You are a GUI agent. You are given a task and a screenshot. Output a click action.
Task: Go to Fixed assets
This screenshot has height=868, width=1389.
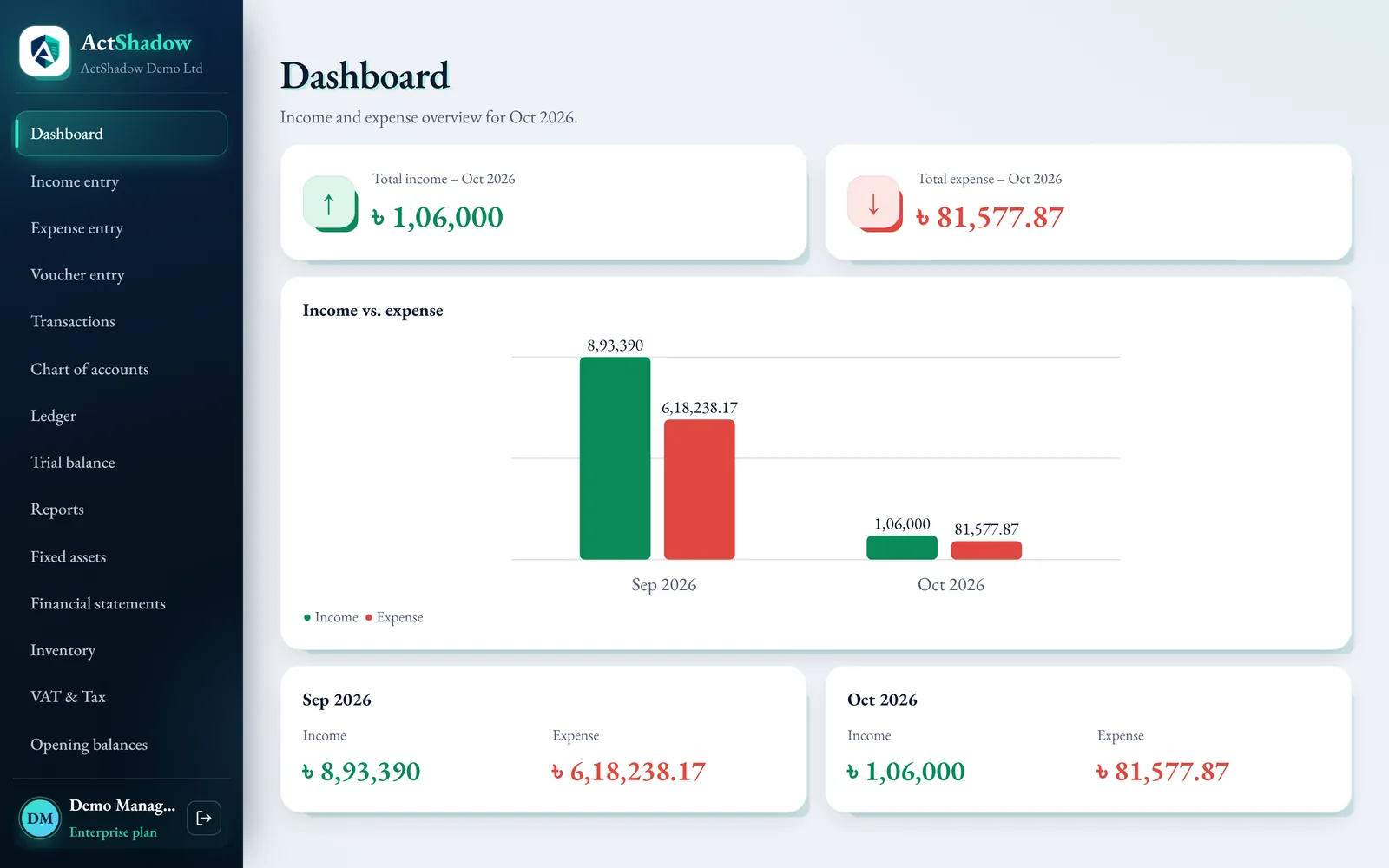pos(122,556)
